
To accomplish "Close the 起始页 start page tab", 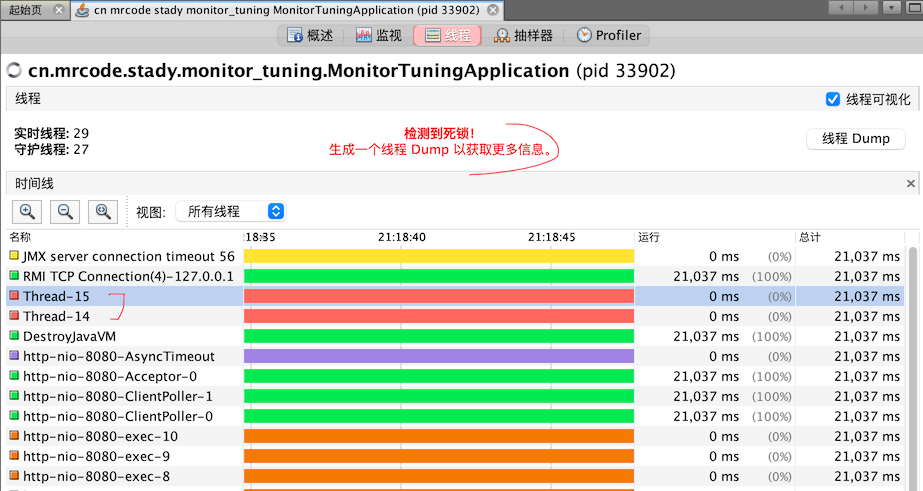I will (x=60, y=9).
